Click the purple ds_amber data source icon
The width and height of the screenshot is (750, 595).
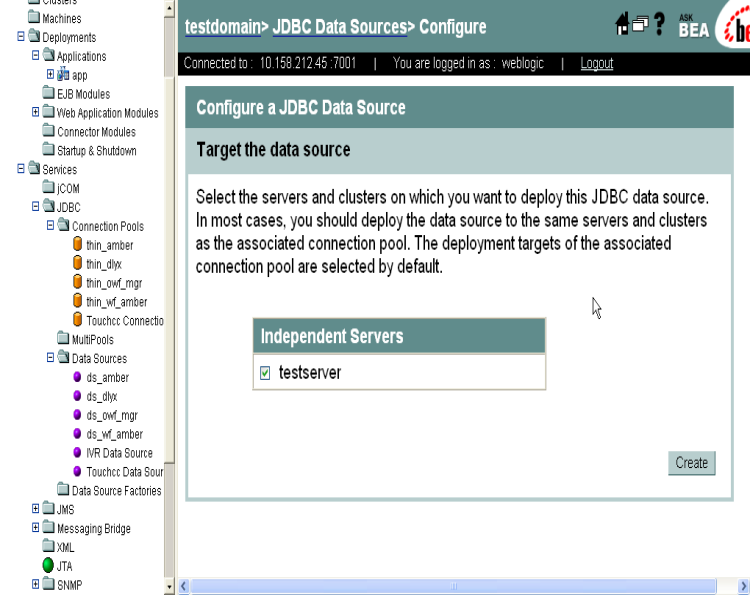click(77, 377)
